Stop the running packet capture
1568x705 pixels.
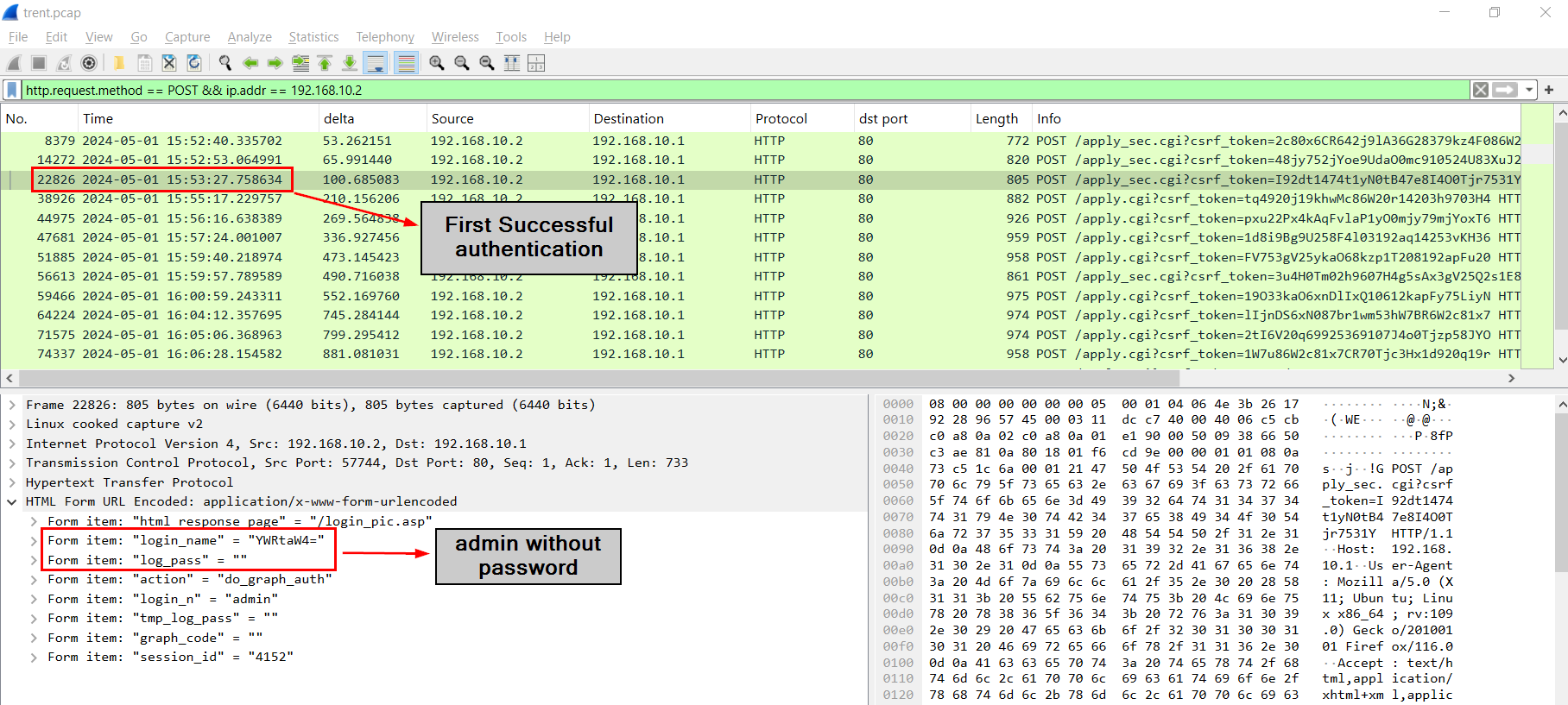[39, 63]
